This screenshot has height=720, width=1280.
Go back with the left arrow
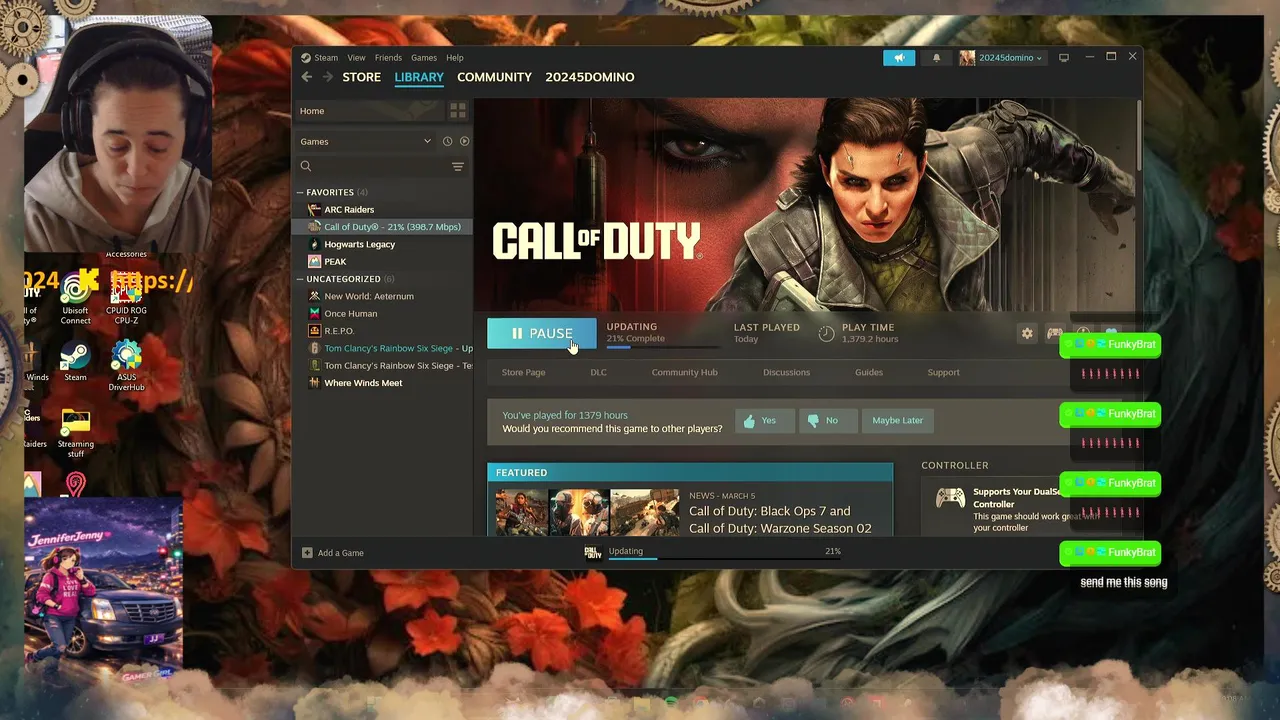pyautogui.click(x=307, y=77)
